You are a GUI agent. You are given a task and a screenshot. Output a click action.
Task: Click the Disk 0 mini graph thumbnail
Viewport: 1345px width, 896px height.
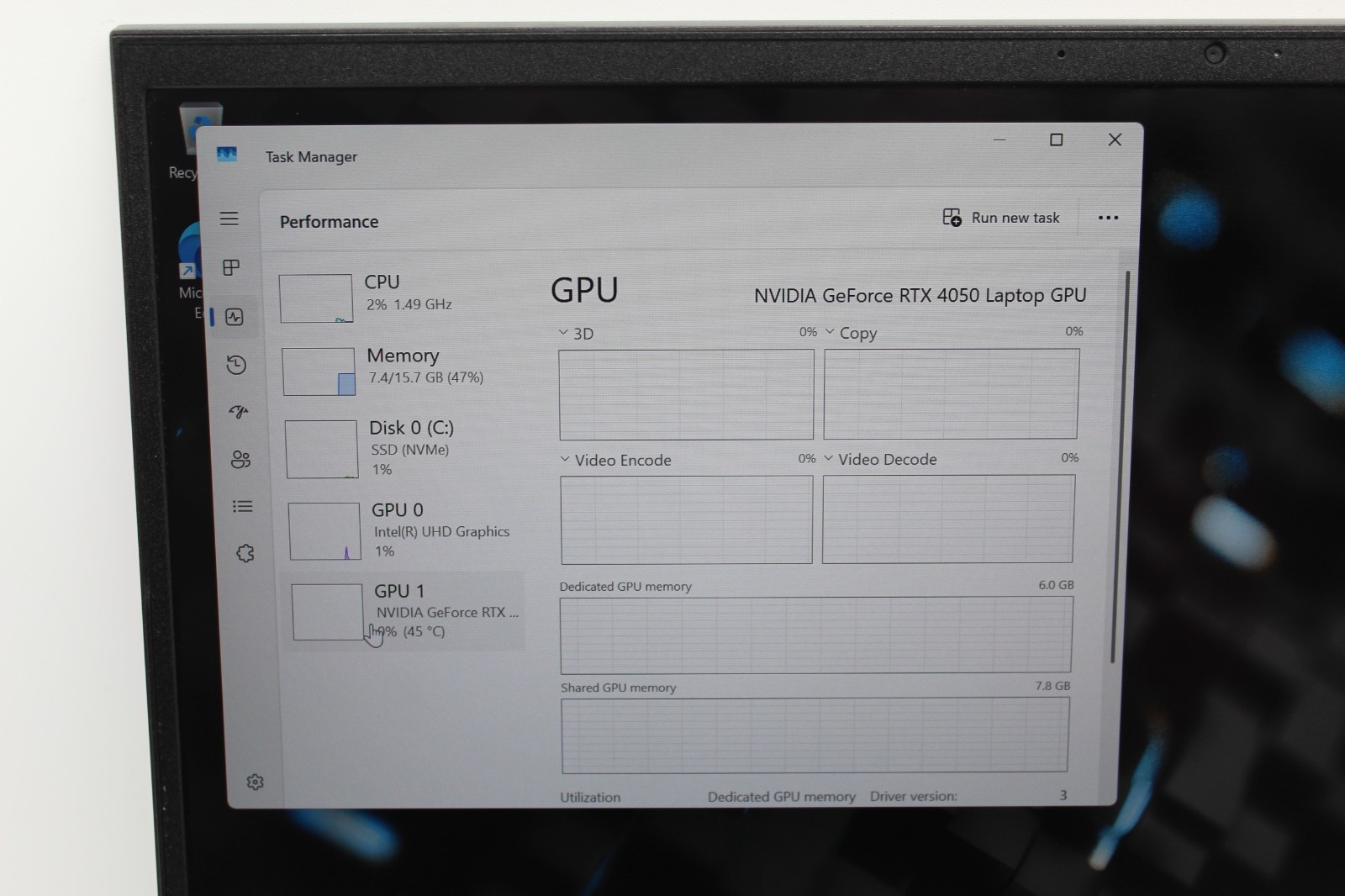tap(321, 449)
